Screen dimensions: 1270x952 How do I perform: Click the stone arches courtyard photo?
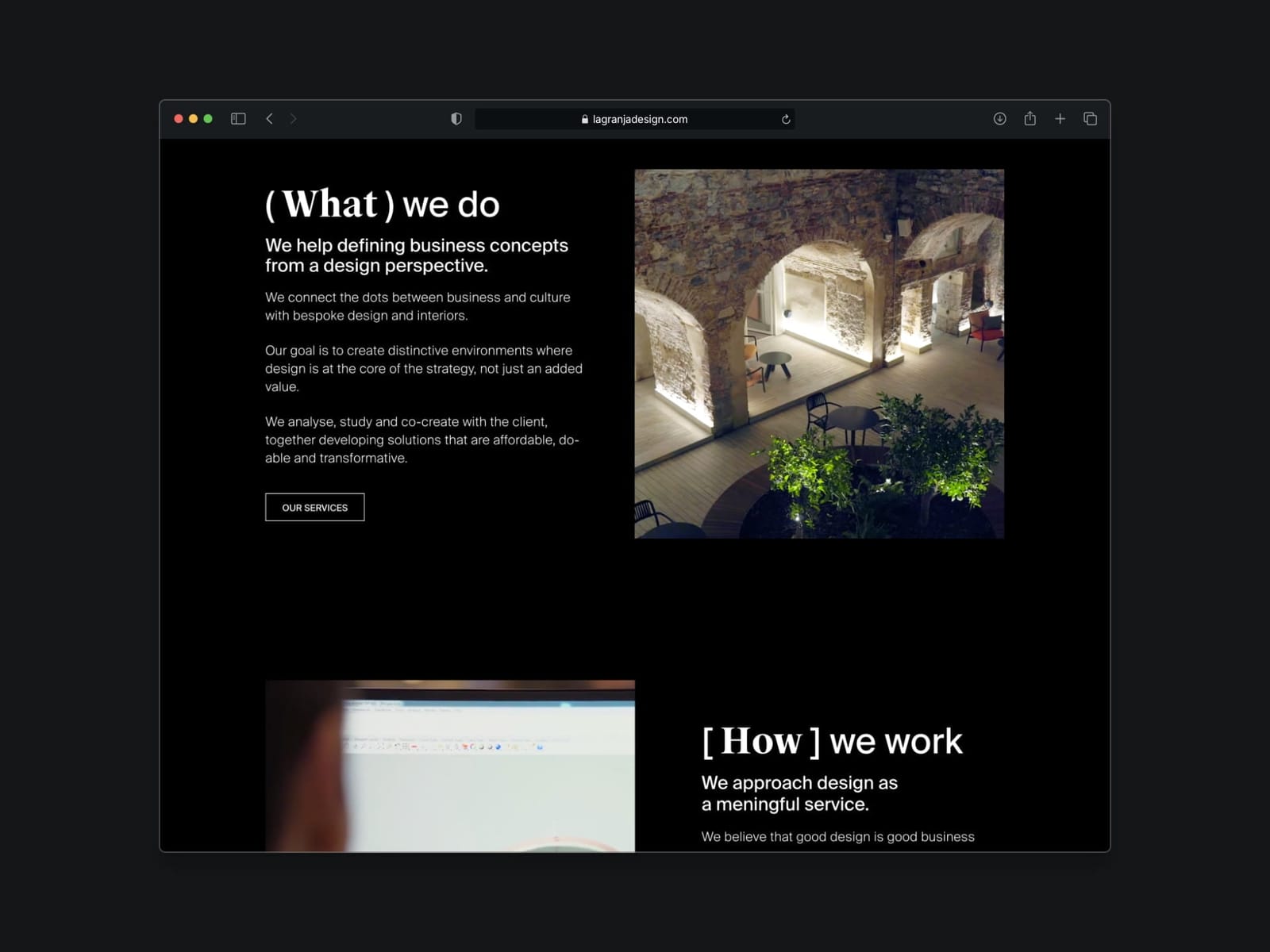click(819, 354)
